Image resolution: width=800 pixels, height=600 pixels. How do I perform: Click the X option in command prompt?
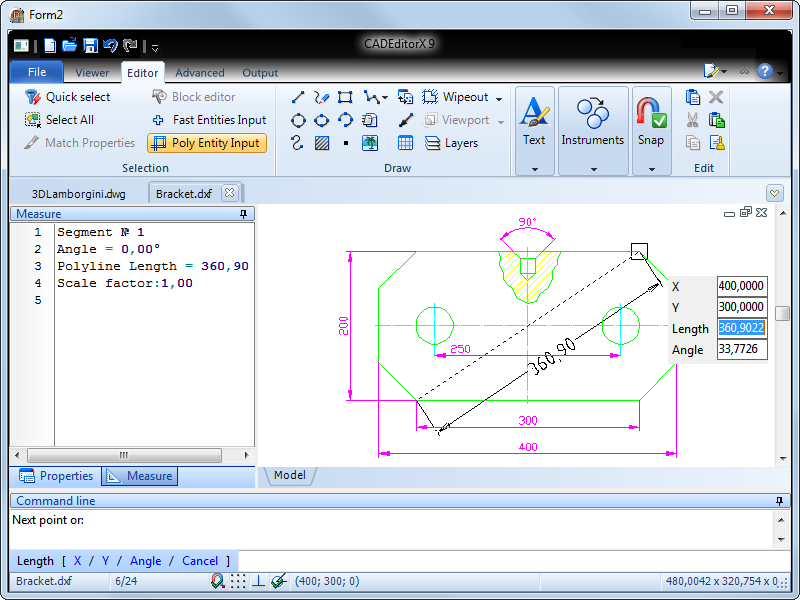click(78, 561)
